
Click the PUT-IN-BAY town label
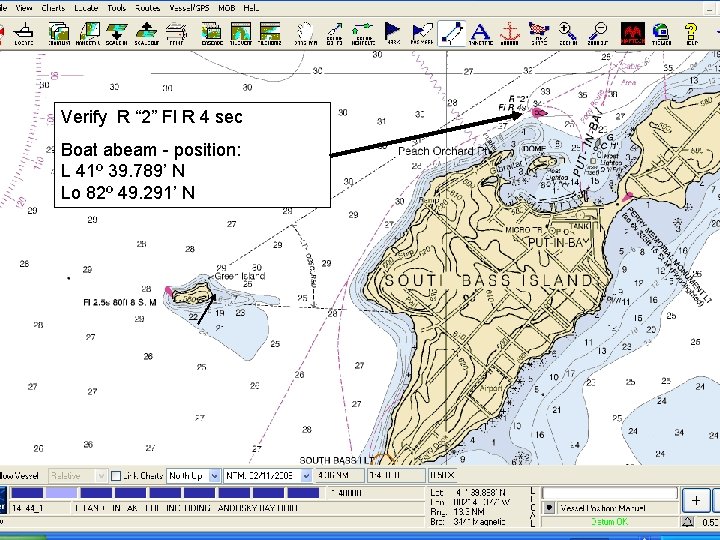558,242
